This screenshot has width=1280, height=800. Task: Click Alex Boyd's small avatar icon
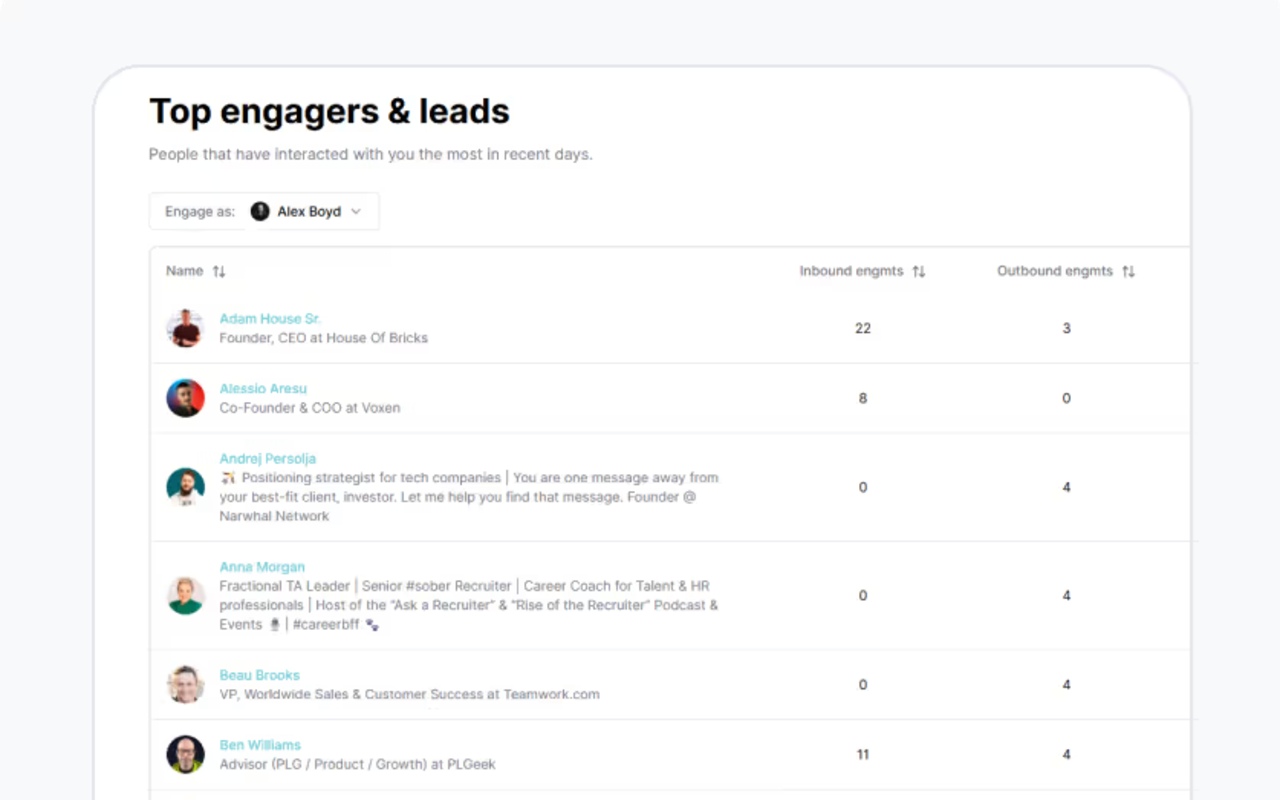click(x=260, y=211)
